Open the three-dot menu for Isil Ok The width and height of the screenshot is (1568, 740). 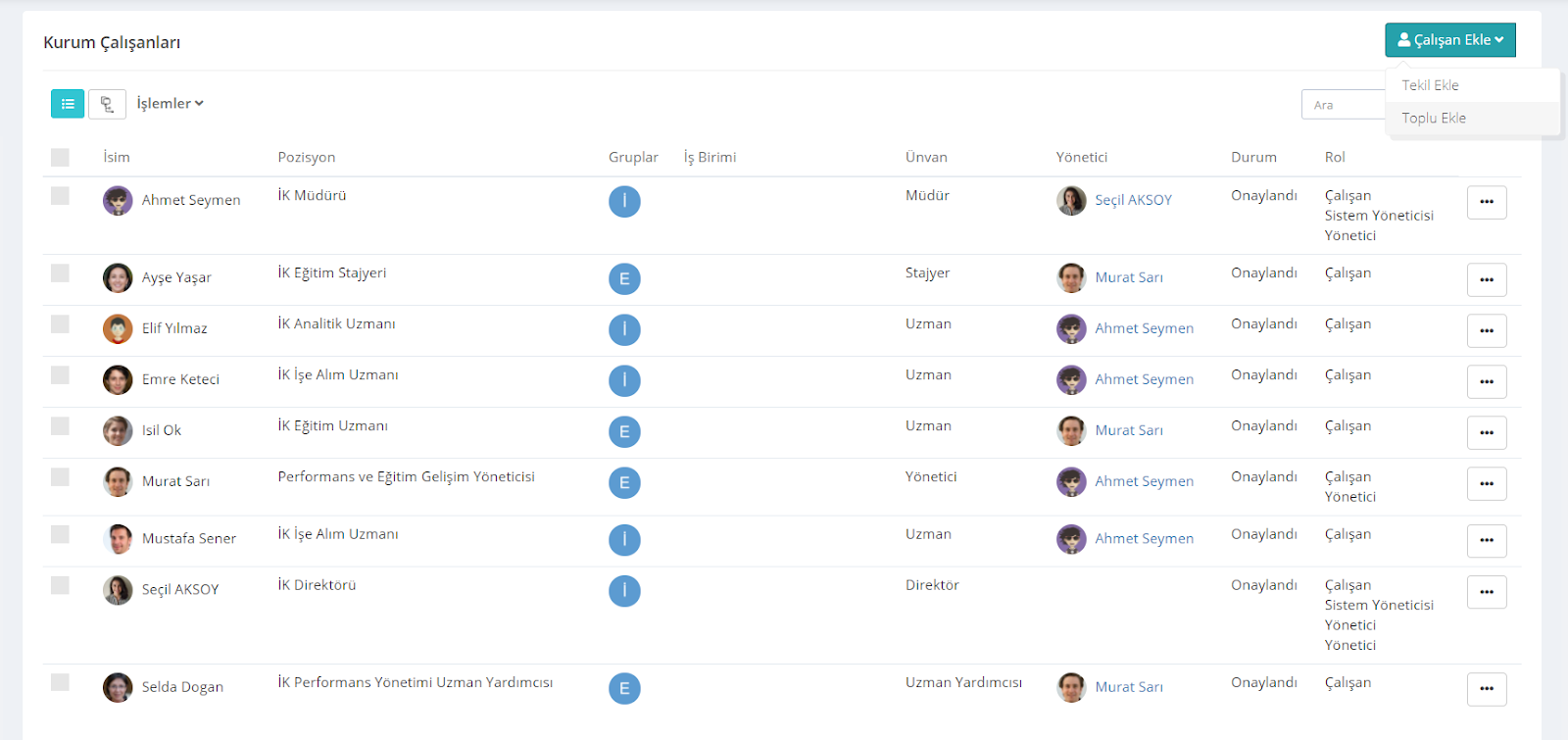click(1487, 432)
